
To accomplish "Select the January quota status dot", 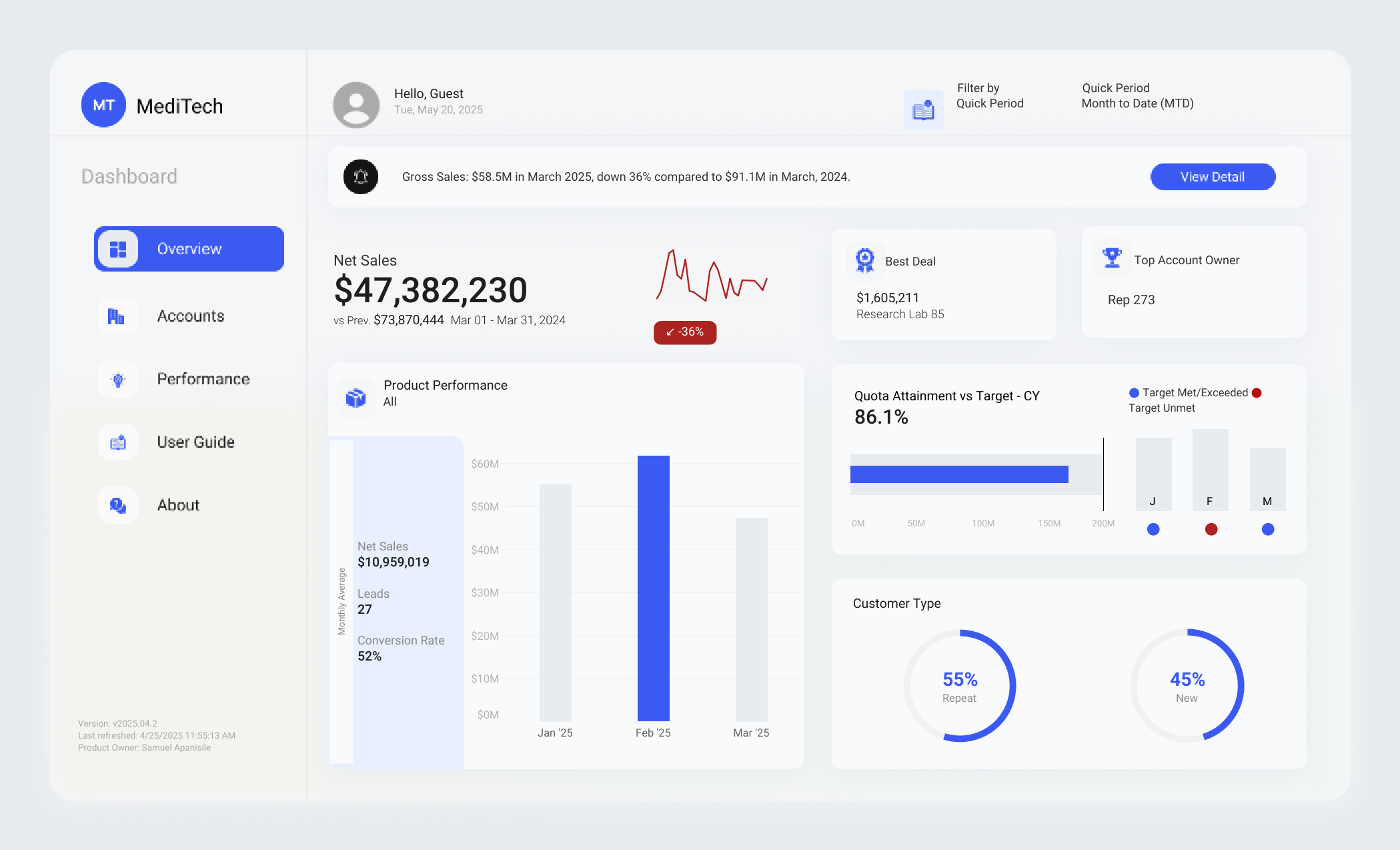I will (x=1153, y=529).
